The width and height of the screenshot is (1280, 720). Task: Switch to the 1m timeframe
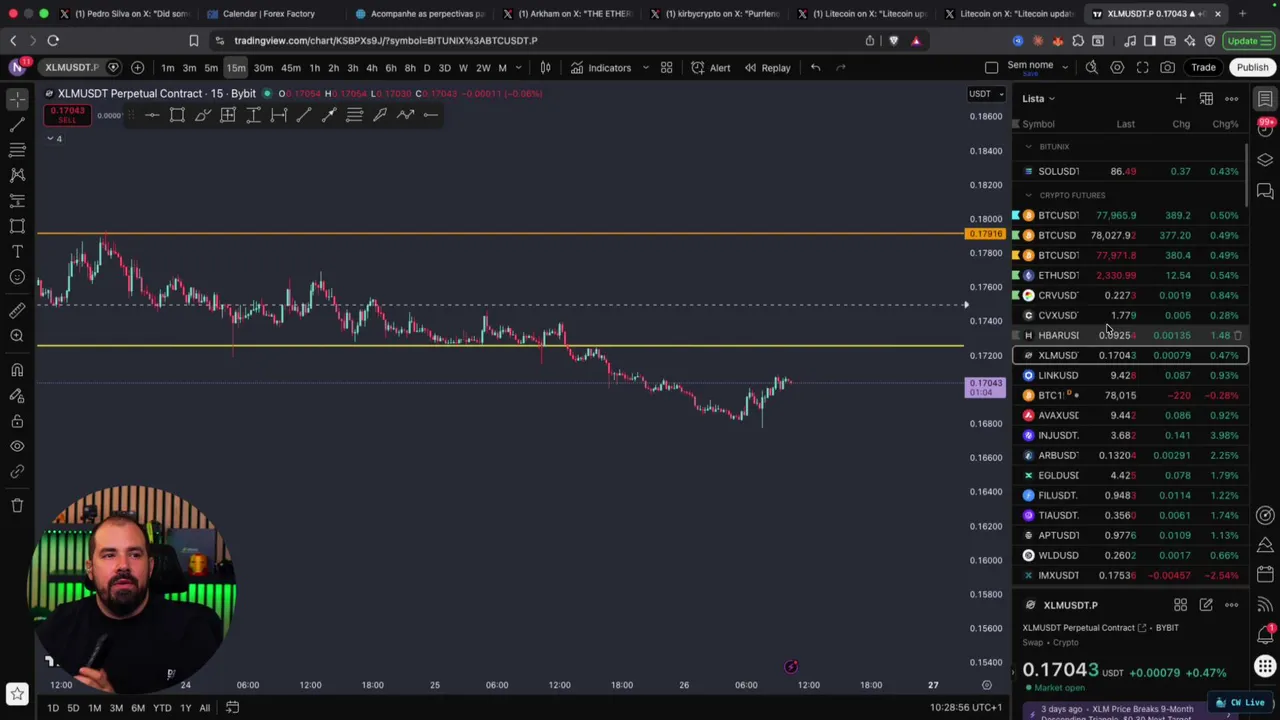point(167,68)
